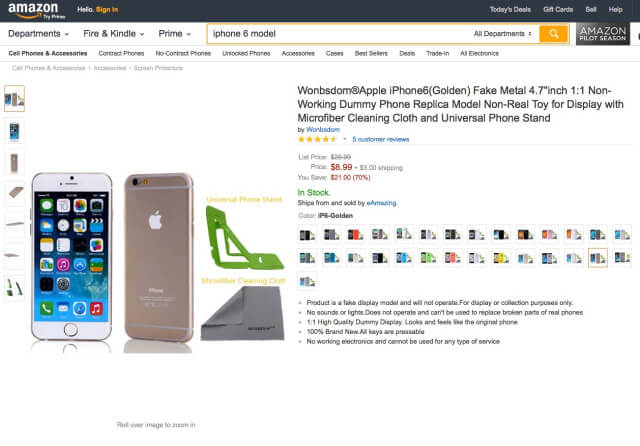Image resolution: width=640 pixels, height=446 pixels.
Task: Open the All Departments search filter
Action: coord(503,34)
